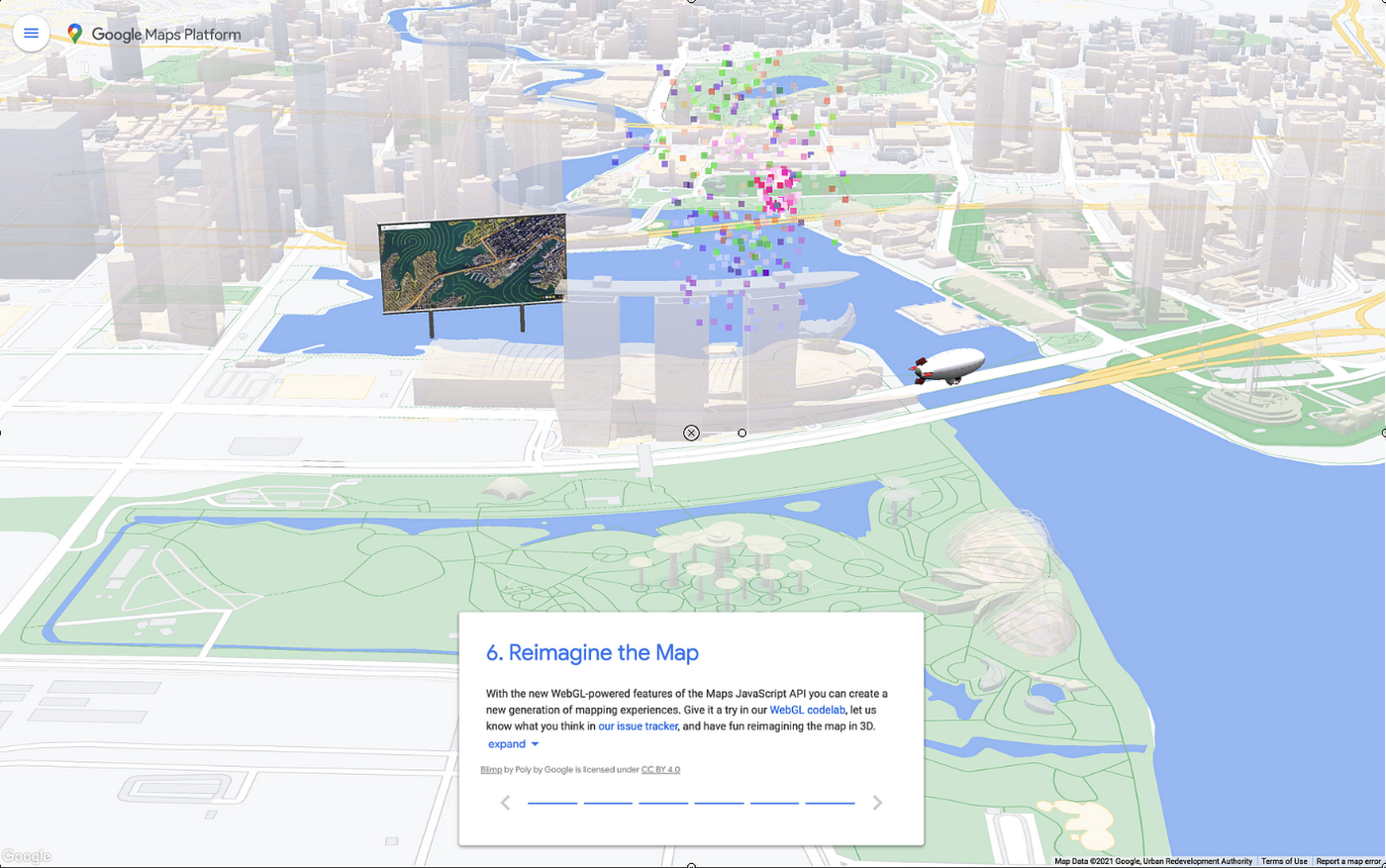Screen dimensions: 1386x868
Task: Expand the card description with "expand"
Action: (513, 744)
